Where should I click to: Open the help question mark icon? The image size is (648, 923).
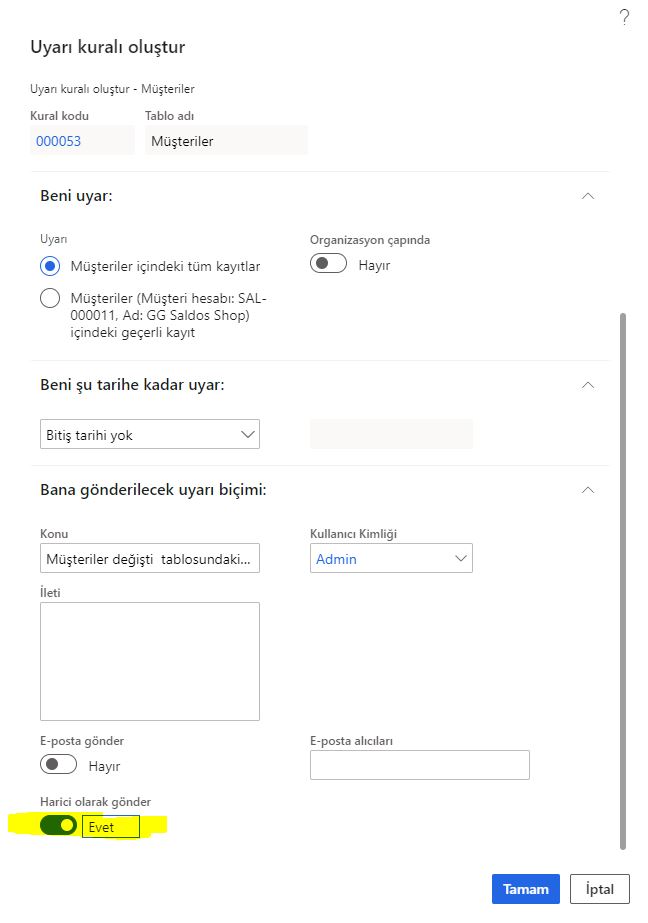tap(624, 17)
